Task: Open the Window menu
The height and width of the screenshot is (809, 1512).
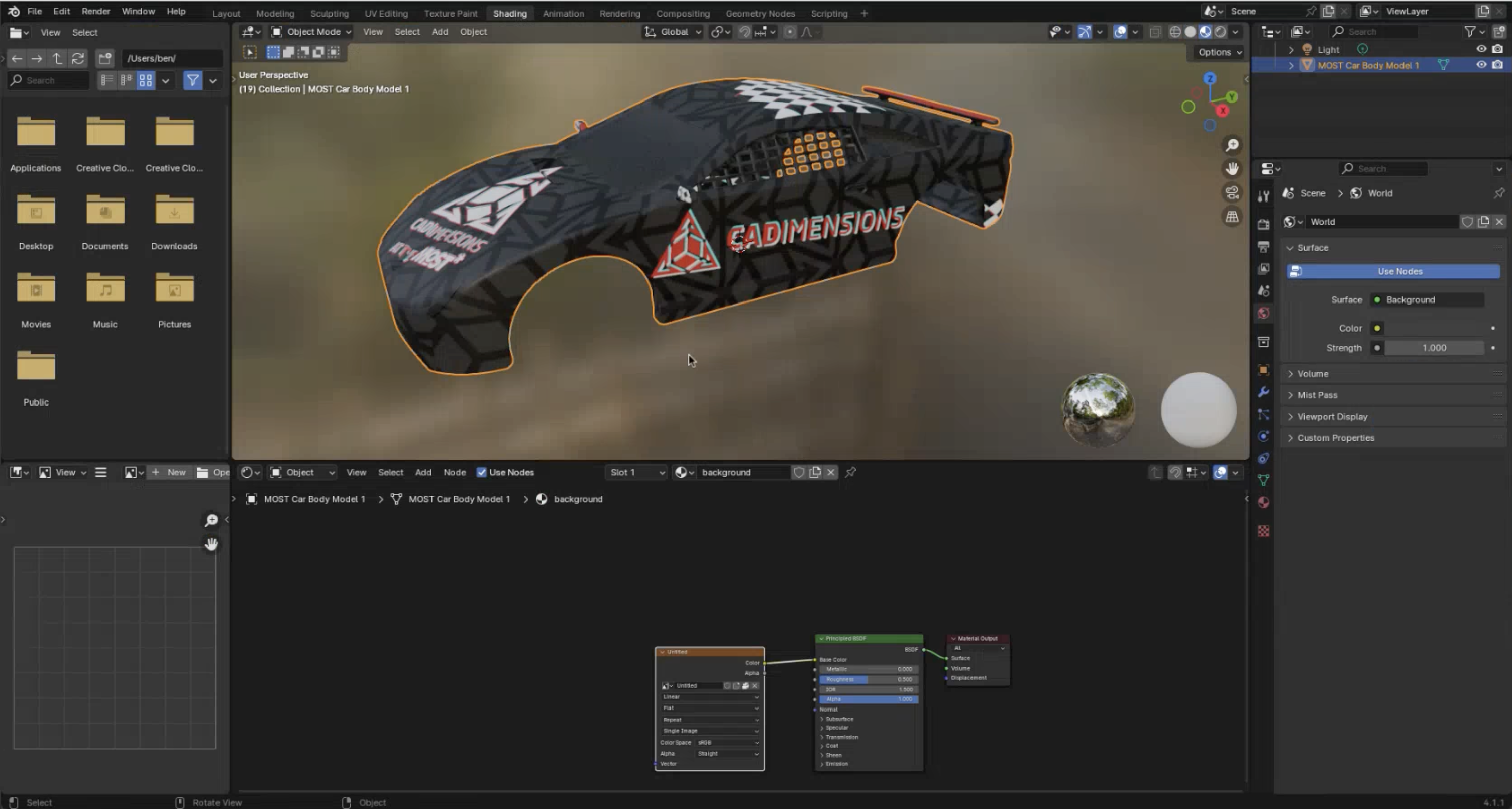Action: coord(138,11)
